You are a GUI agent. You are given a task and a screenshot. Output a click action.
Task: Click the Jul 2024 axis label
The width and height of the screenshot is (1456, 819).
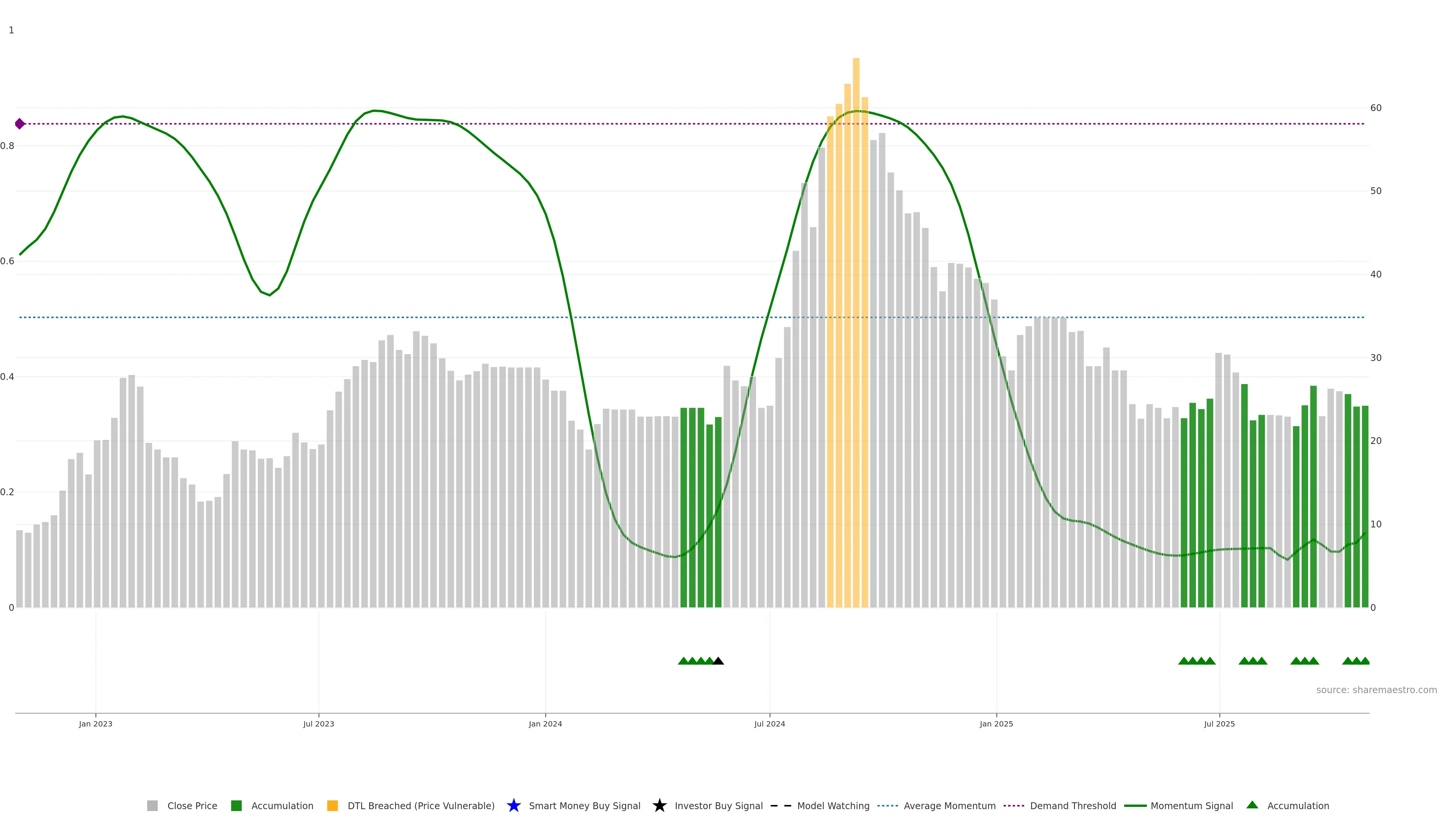click(x=769, y=724)
